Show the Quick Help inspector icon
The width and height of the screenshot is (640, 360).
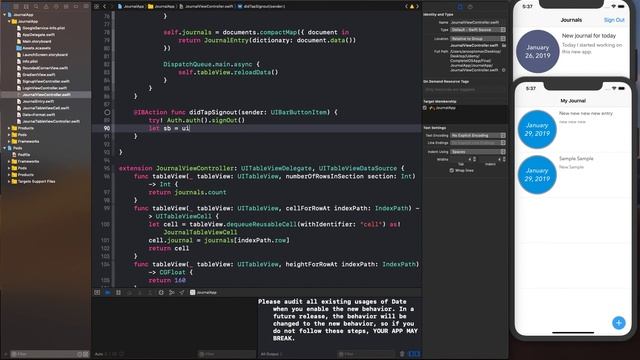point(470,7)
